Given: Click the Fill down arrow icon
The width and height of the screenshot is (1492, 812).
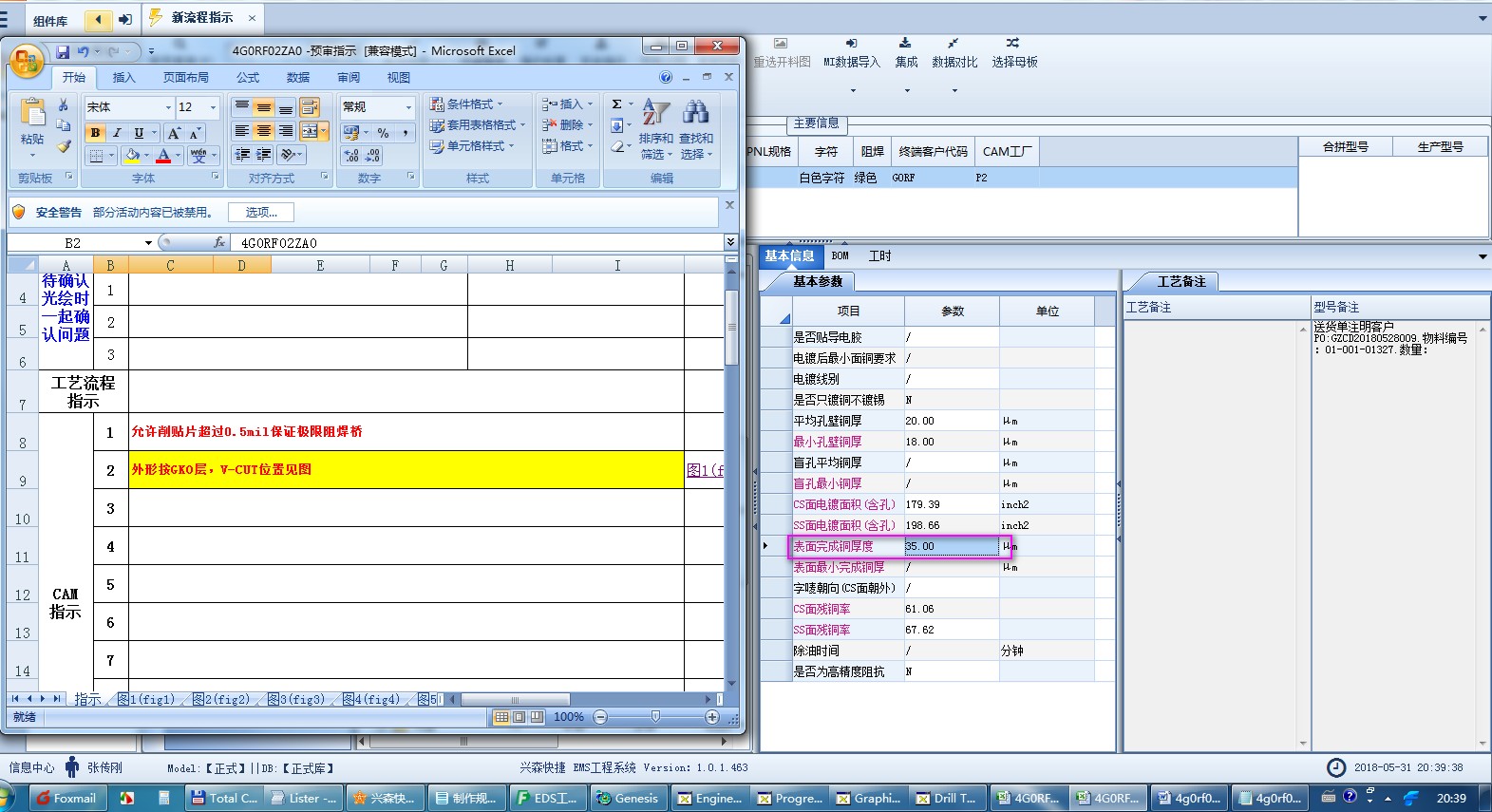Looking at the screenshot, I should pyautogui.click(x=617, y=125).
